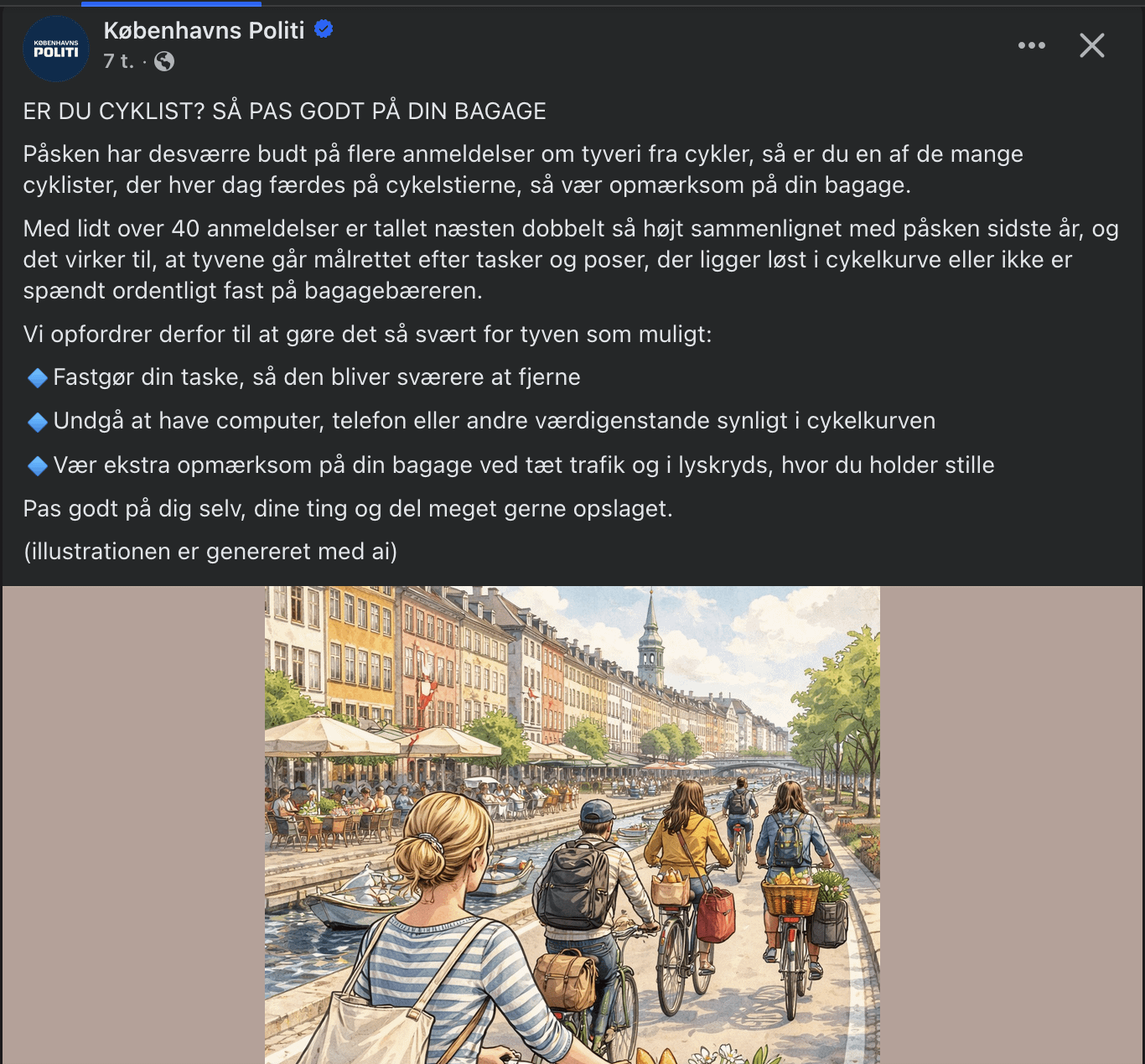Open the three-dot post options menu
The image size is (1145, 1064).
pos(1032,45)
